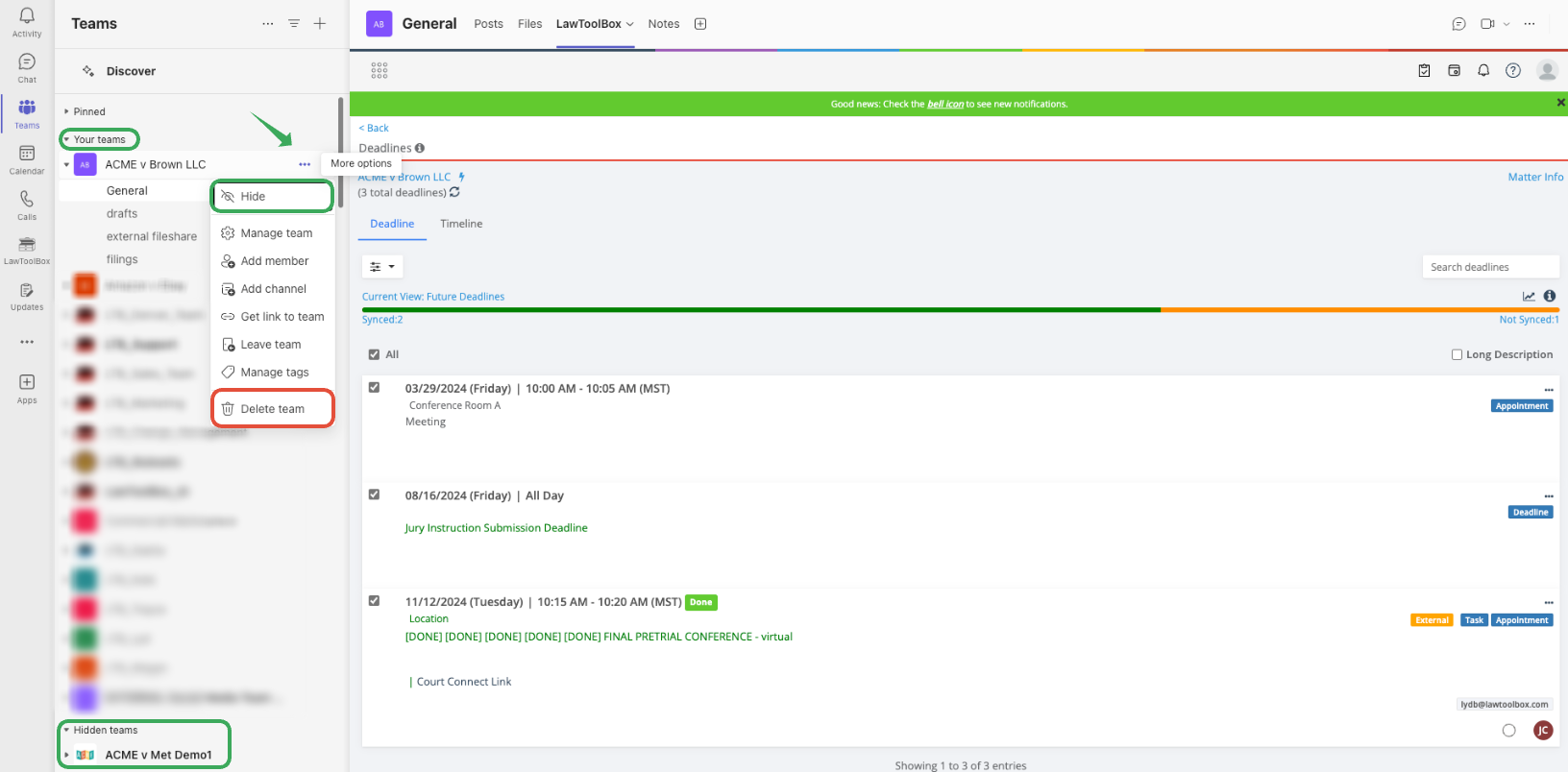Open user profile avatar in LawToolBox

(x=1547, y=70)
